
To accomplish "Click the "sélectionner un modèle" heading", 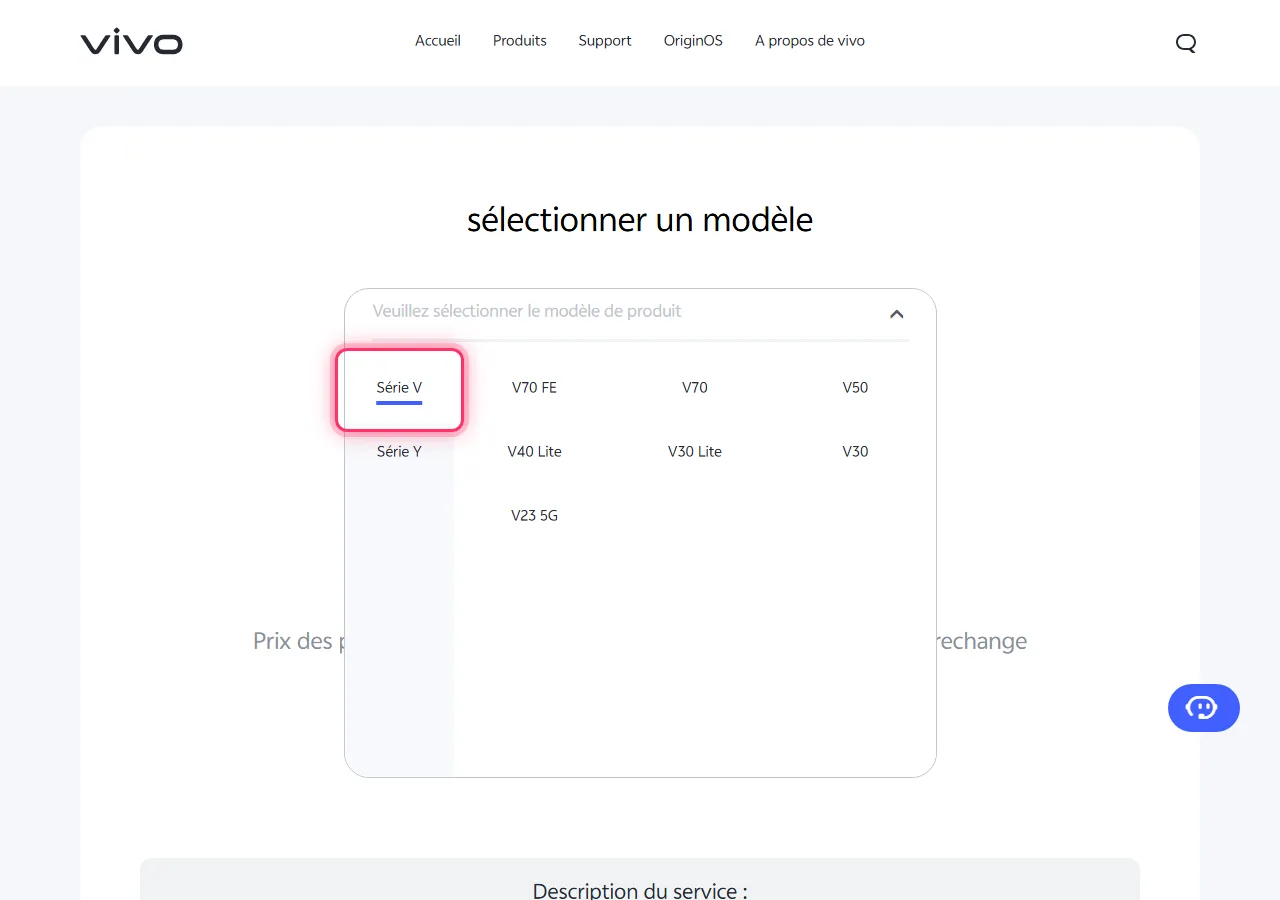I will point(640,220).
